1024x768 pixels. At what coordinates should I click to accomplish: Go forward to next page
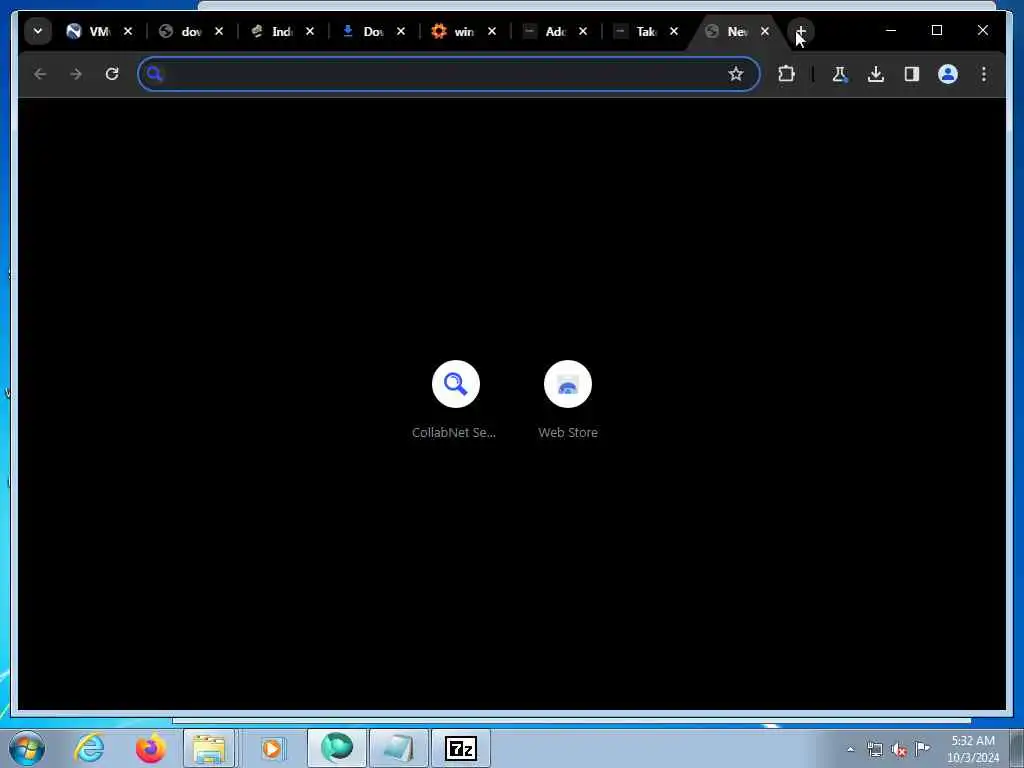[76, 74]
